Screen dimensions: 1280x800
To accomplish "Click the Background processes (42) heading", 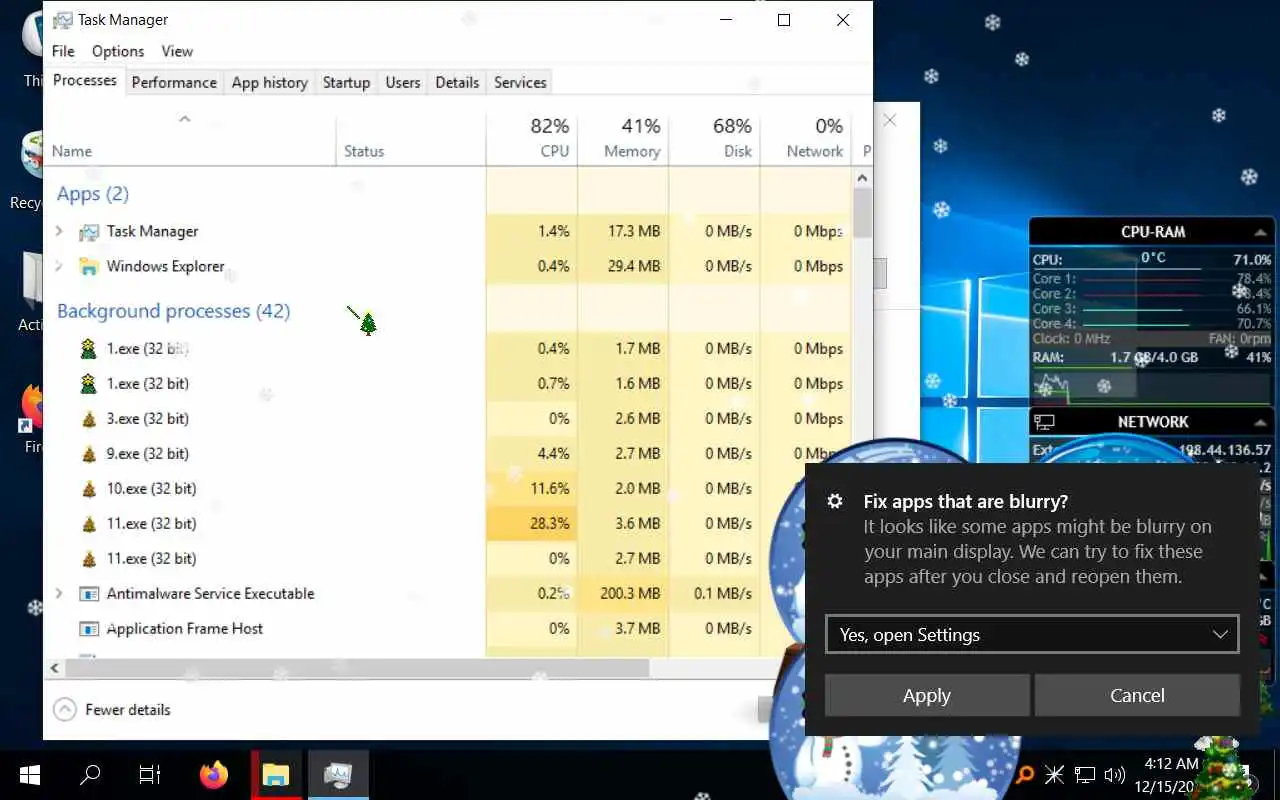I will [173, 311].
